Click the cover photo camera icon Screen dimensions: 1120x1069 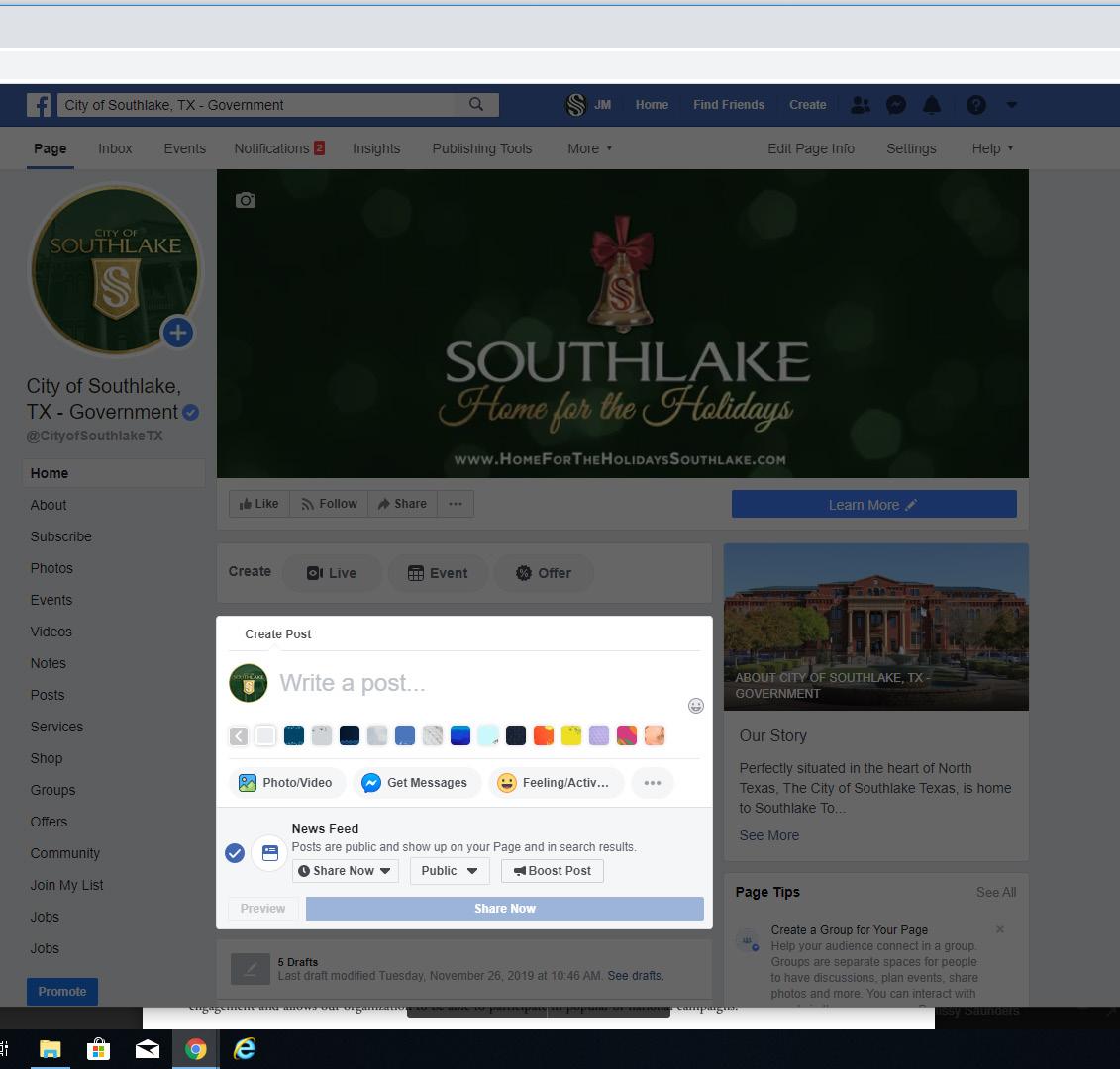[x=246, y=200]
